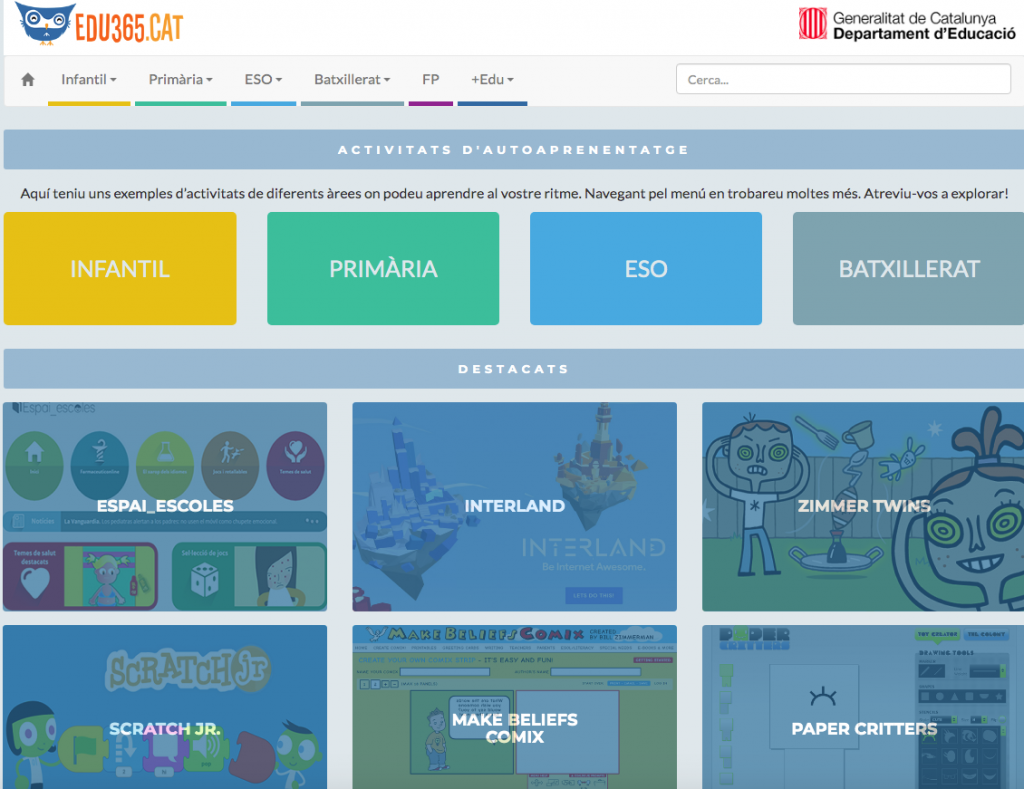
Task: Open the Zimmer Twins thumbnail
Action: pos(863,506)
